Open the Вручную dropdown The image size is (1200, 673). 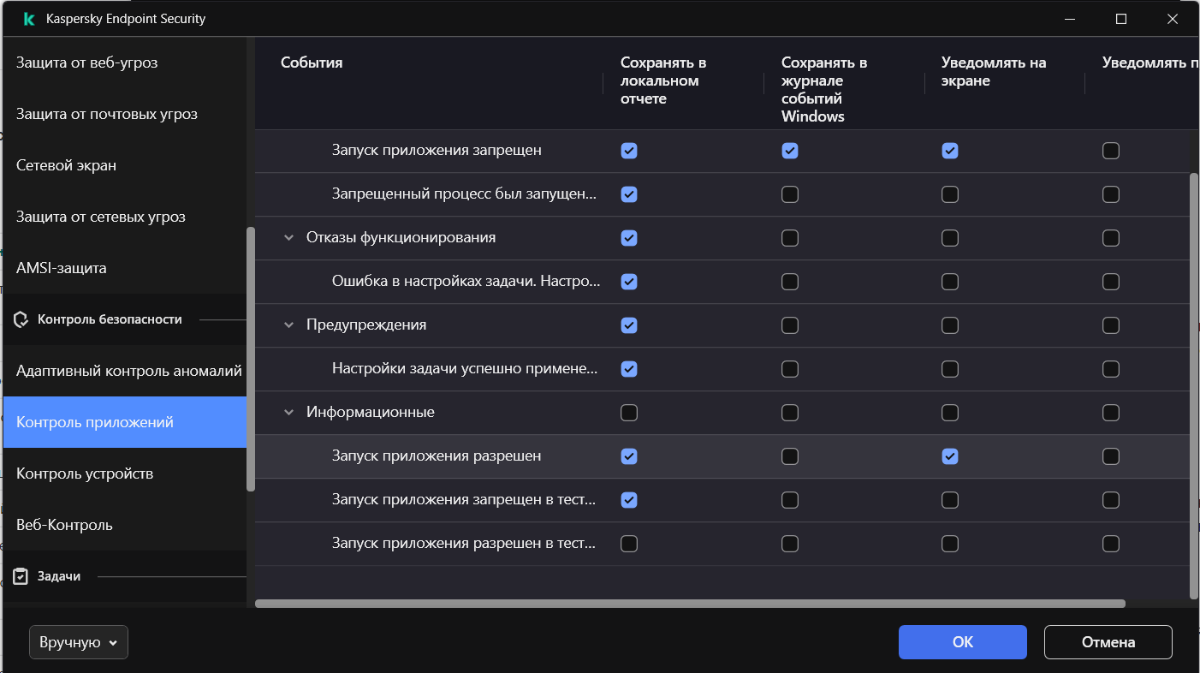click(x=79, y=643)
